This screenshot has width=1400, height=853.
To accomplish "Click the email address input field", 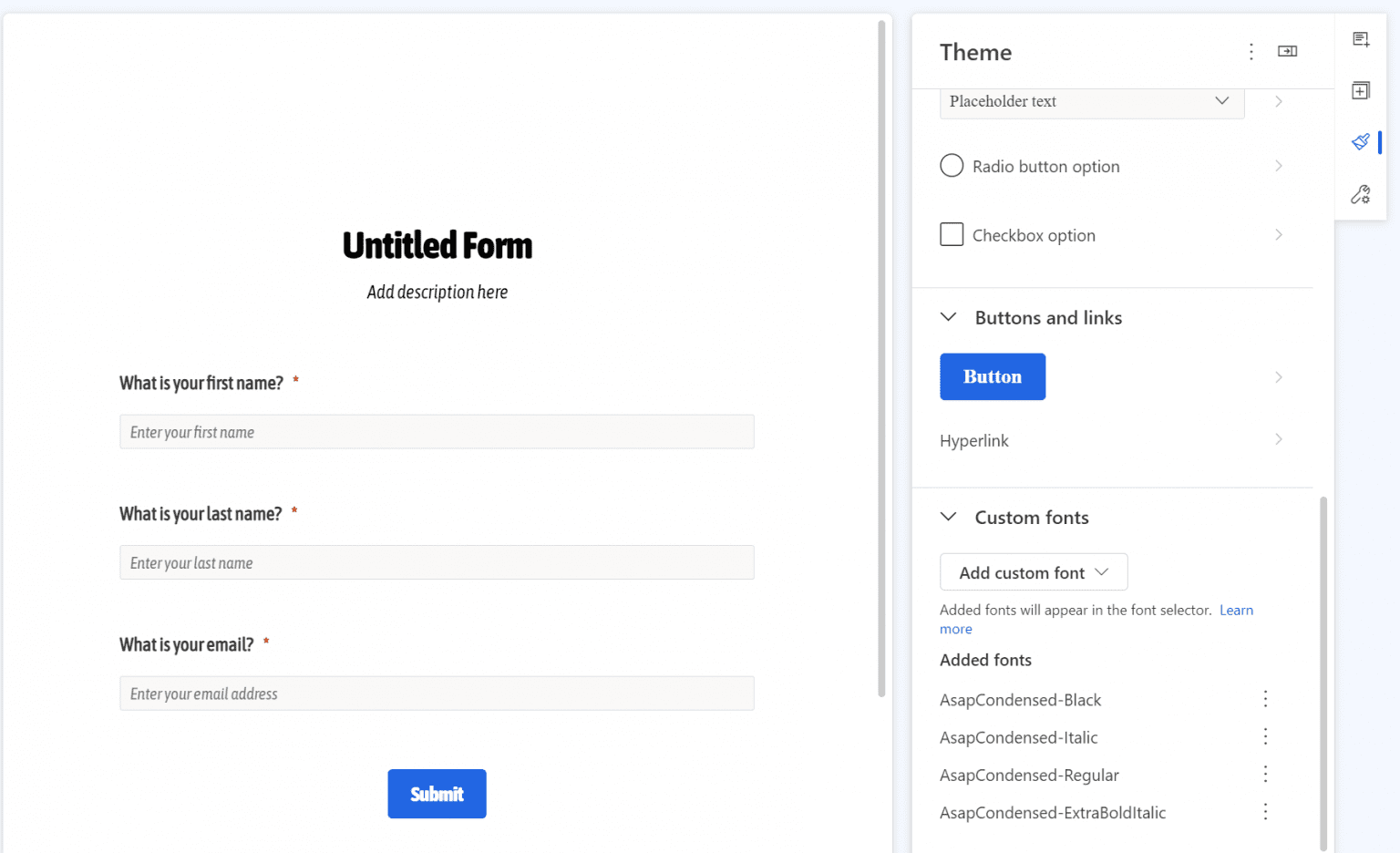I will coord(437,693).
